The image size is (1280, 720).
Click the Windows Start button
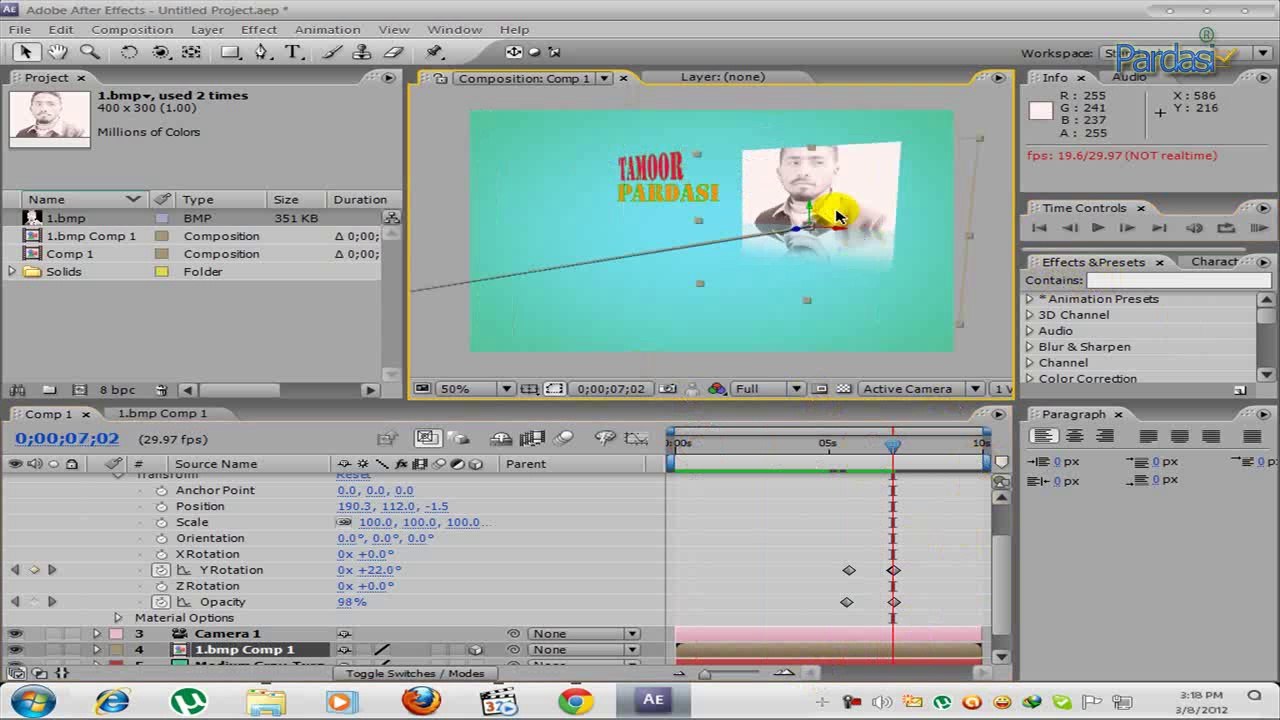point(34,701)
